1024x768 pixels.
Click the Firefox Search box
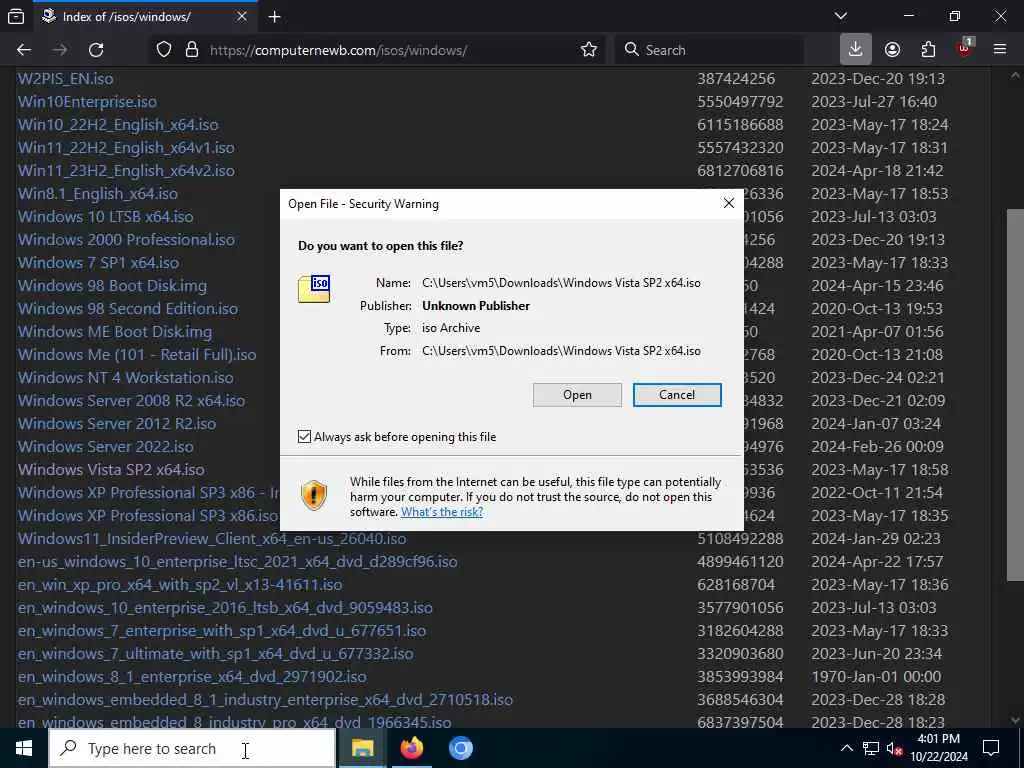coord(709,50)
